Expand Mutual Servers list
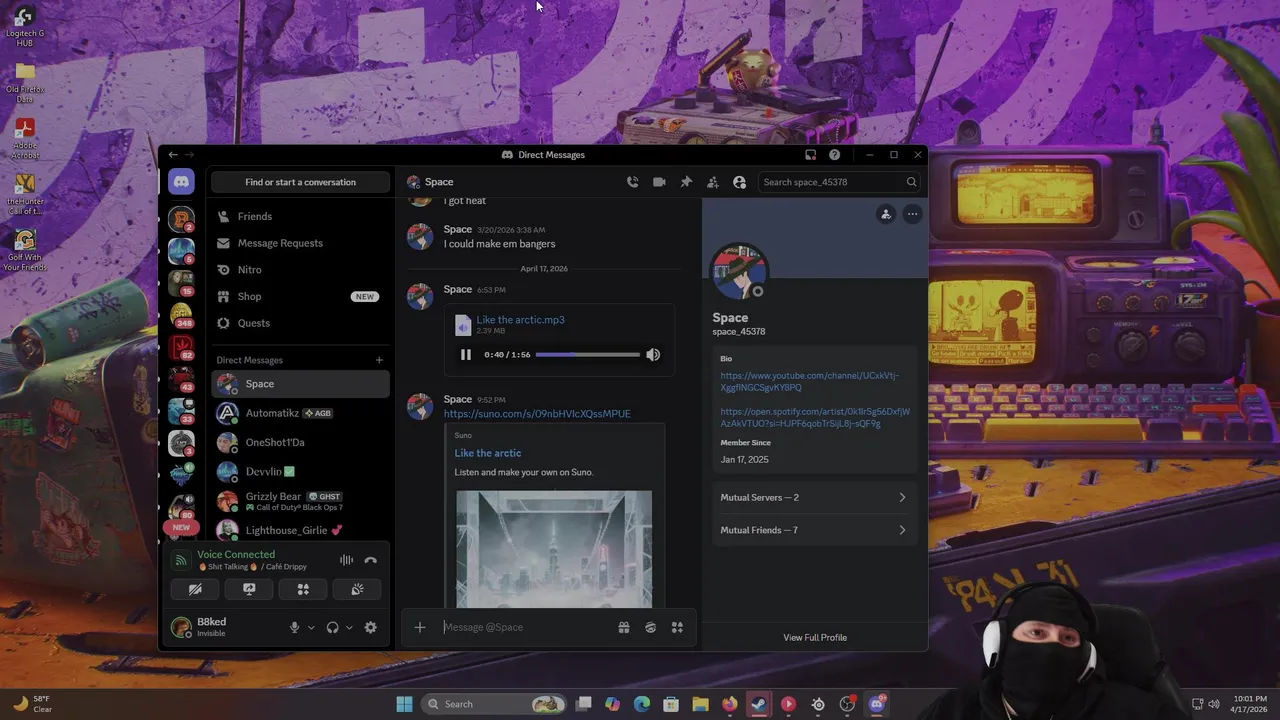The image size is (1280, 720). pyautogui.click(x=814, y=497)
